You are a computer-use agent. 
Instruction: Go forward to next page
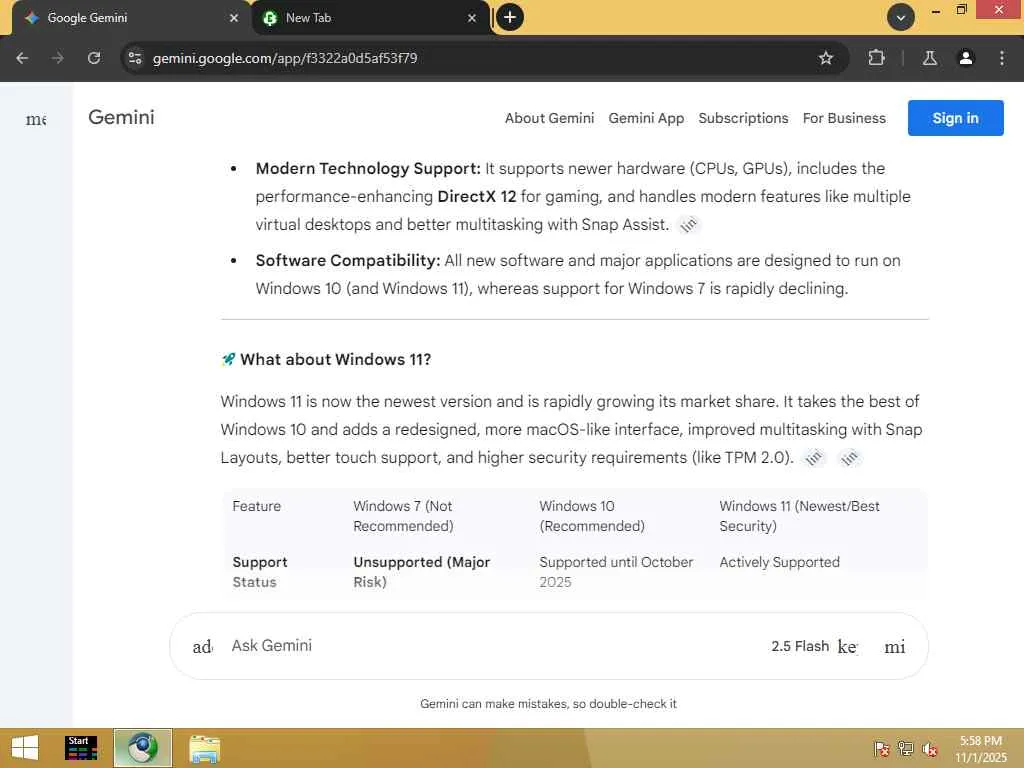click(x=58, y=58)
